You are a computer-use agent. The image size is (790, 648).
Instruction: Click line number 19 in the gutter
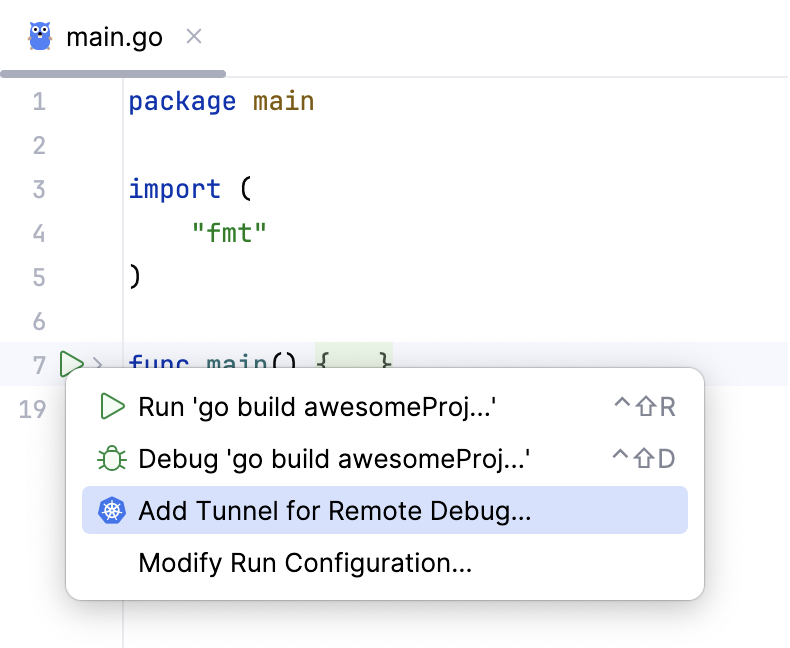click(x=33, y=409)
